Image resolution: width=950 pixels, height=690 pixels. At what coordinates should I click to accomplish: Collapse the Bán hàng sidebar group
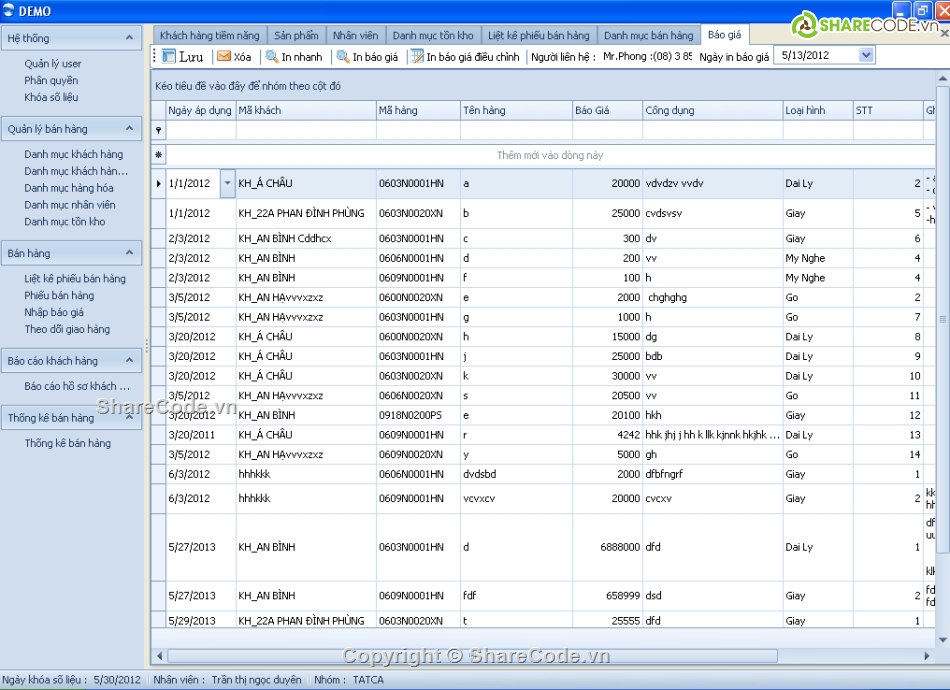click(x=129, y=253)
